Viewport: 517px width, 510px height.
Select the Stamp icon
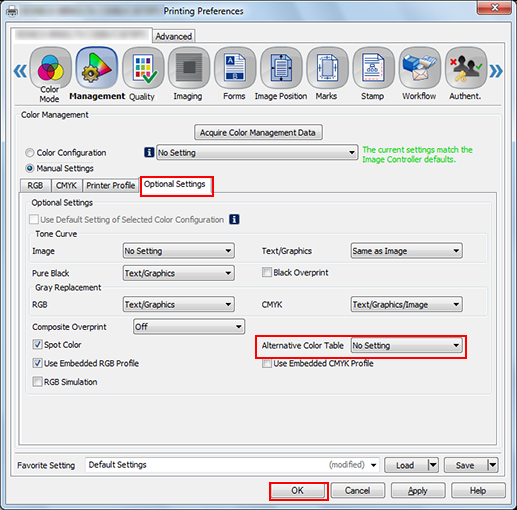(x=373, y=68)
